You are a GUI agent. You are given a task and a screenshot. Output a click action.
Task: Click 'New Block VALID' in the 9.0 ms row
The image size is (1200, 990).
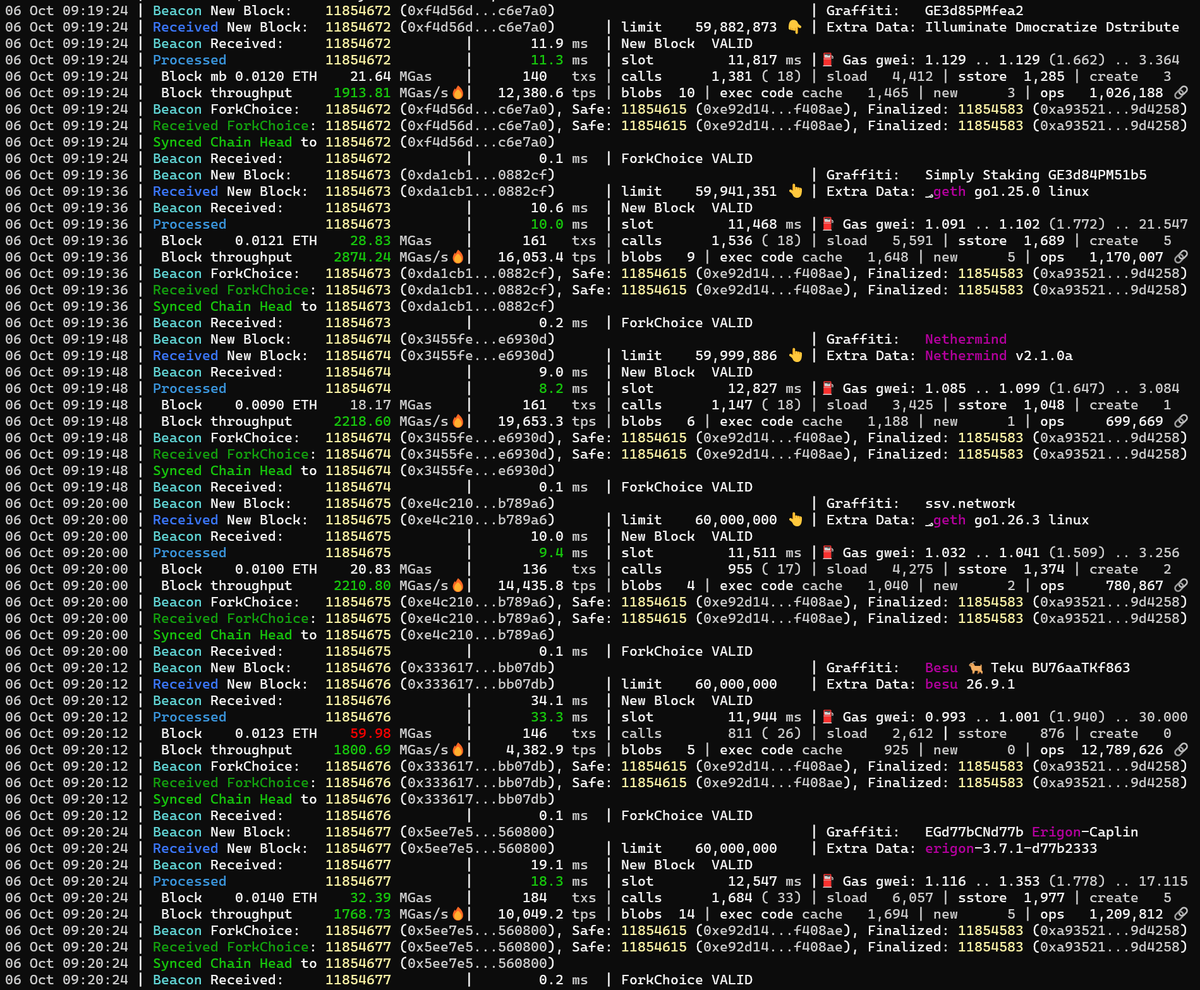pos(687,372)
